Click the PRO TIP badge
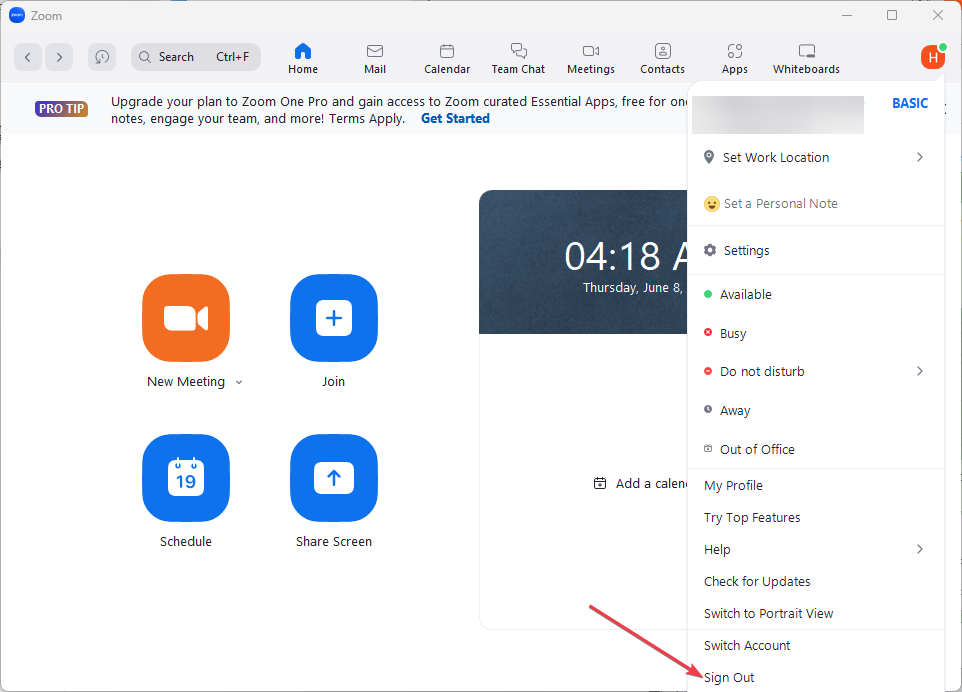Screen dimensions: 962x692 coord(61,109)
